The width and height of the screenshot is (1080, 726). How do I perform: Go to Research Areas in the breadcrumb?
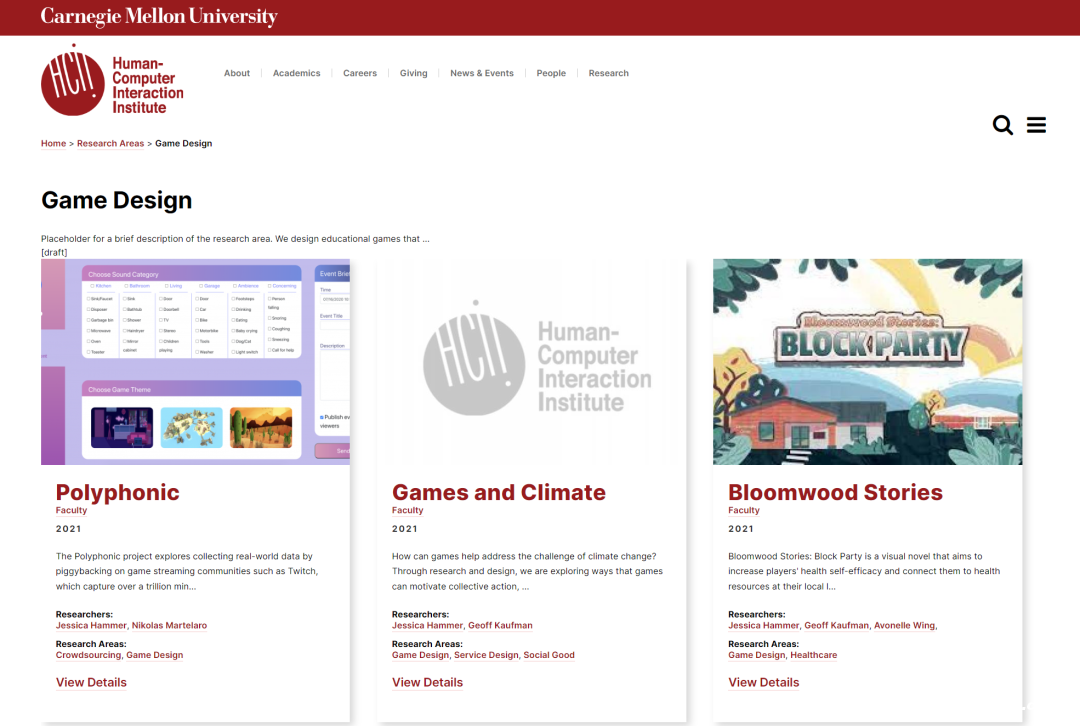[110, 143]
